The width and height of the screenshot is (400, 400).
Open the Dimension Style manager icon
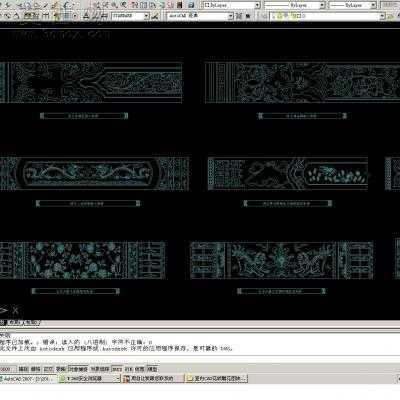tap(156, 16)
